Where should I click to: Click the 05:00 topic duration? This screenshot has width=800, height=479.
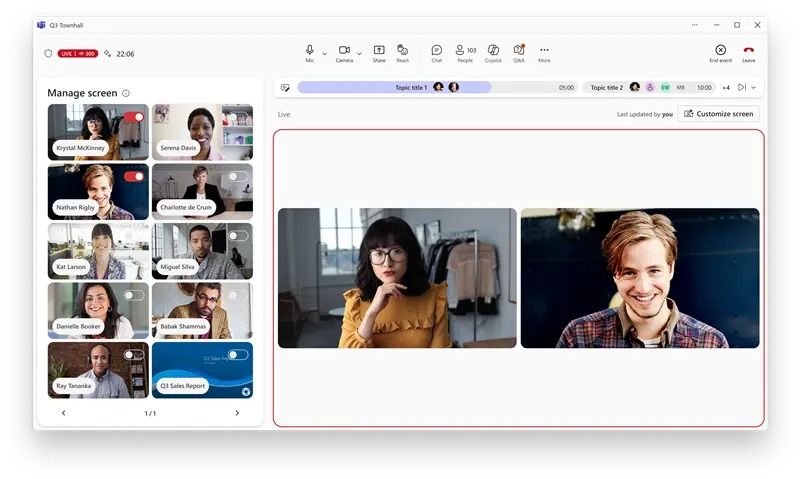click(566, 88)
